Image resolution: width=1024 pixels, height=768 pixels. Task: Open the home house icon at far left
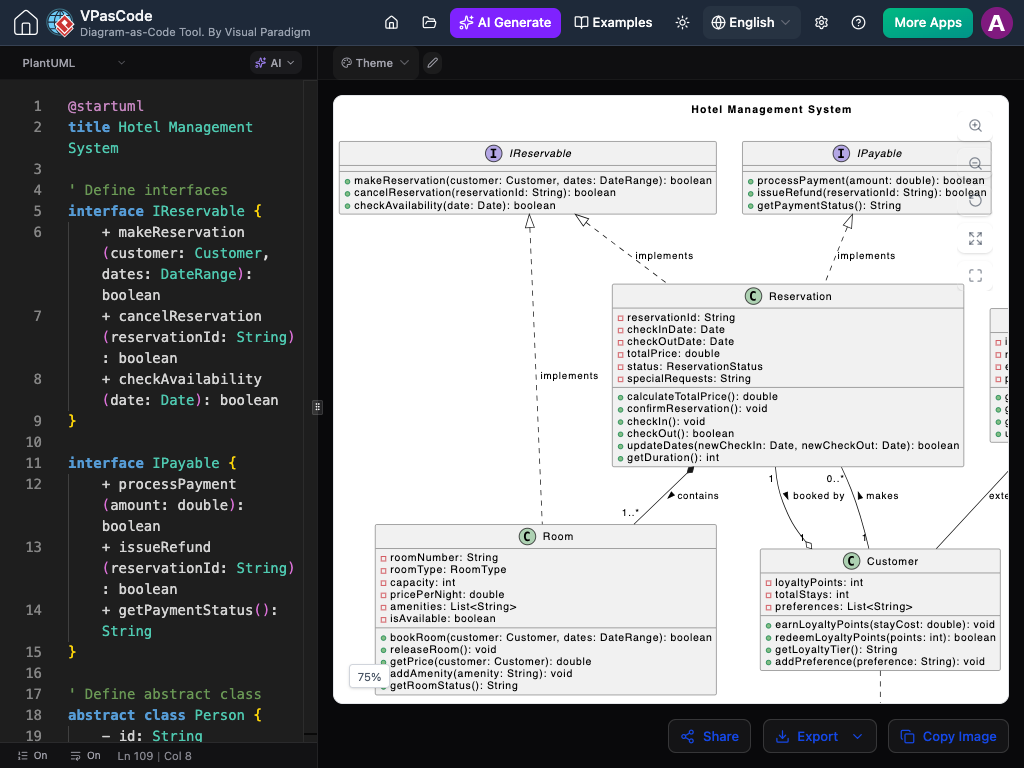[x=25, y=23]
